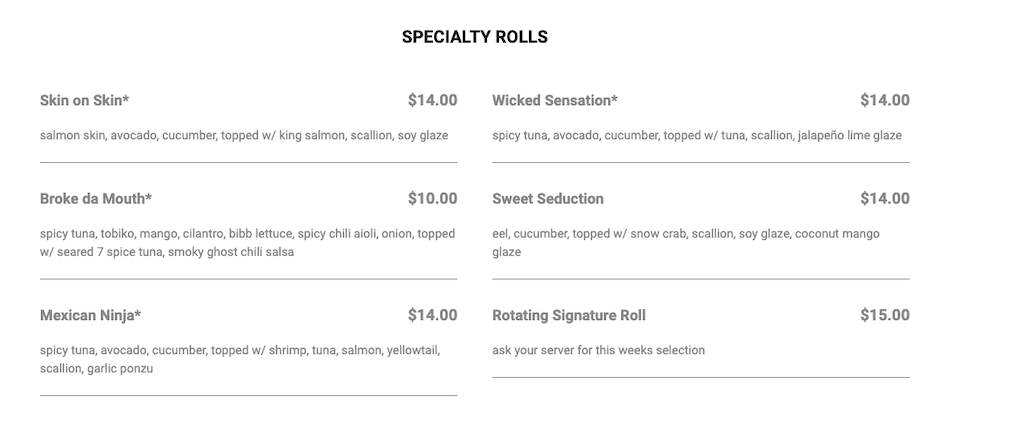The width and height of the screenshot is (1022, 442).
Task: Click the Wicked Sensation $14.00 price
Action: click(884, 100)
